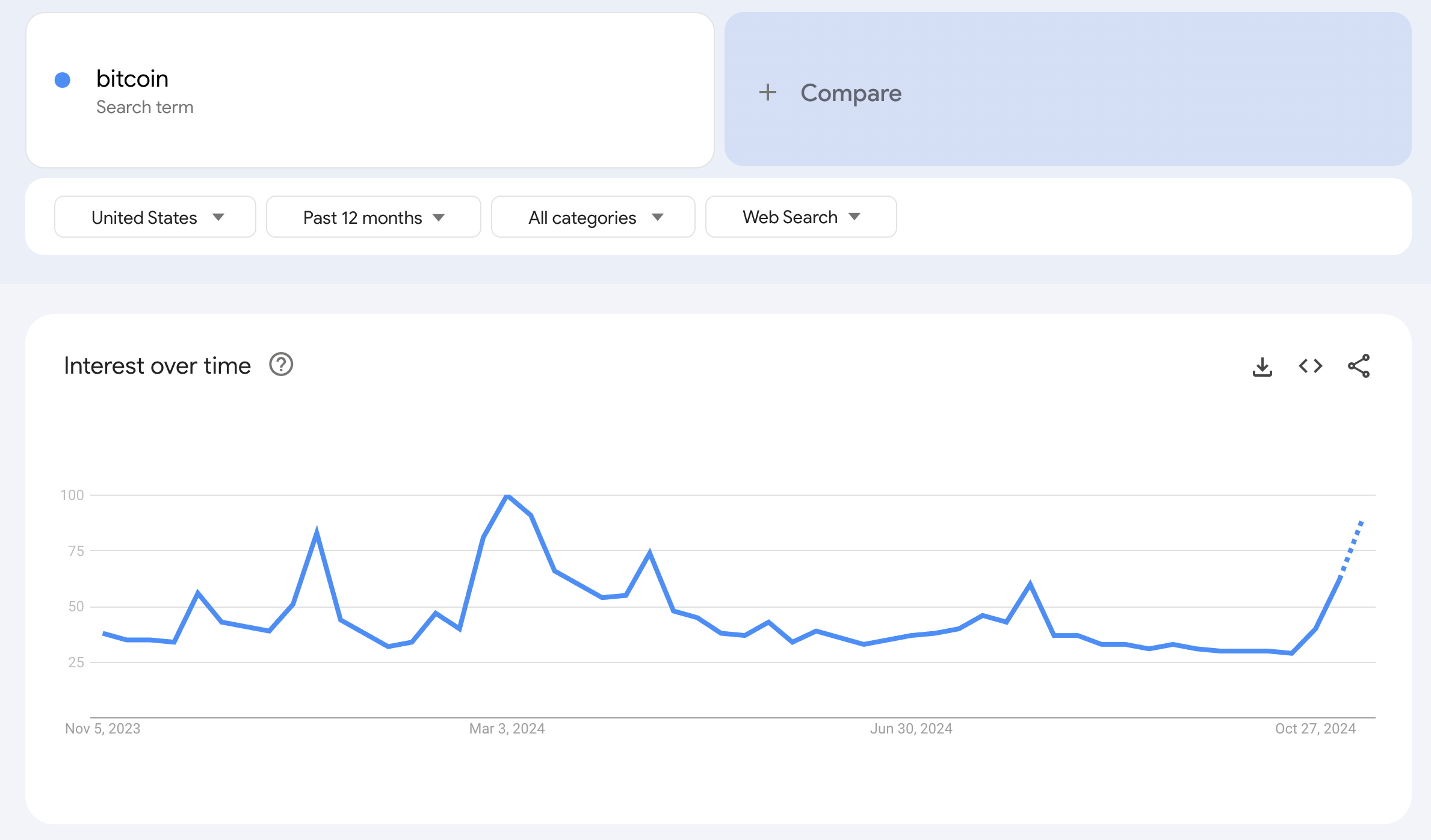This screenshot has width=1431, height=840.
Task: Download the interest over time CSV
Action: point(1262,366)
